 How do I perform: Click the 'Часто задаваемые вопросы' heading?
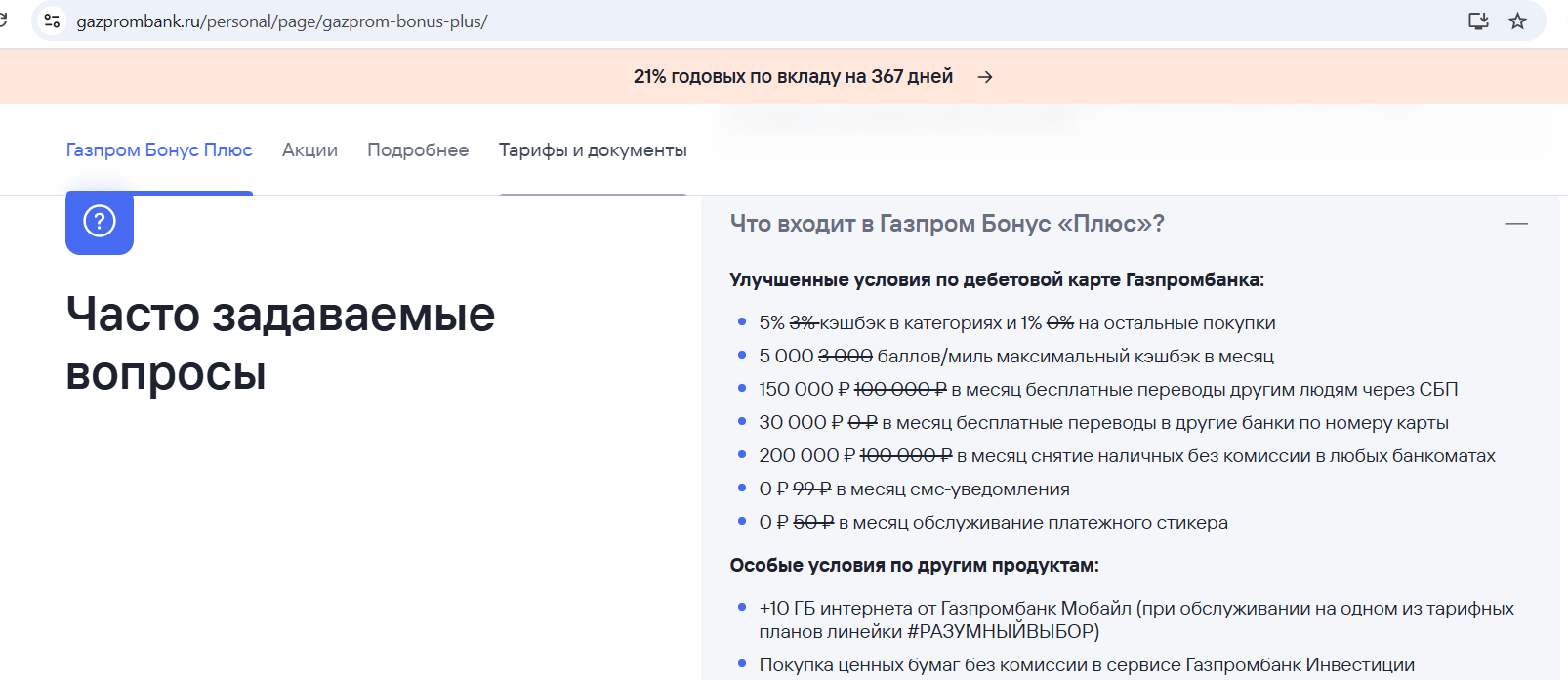click(280, 343)
